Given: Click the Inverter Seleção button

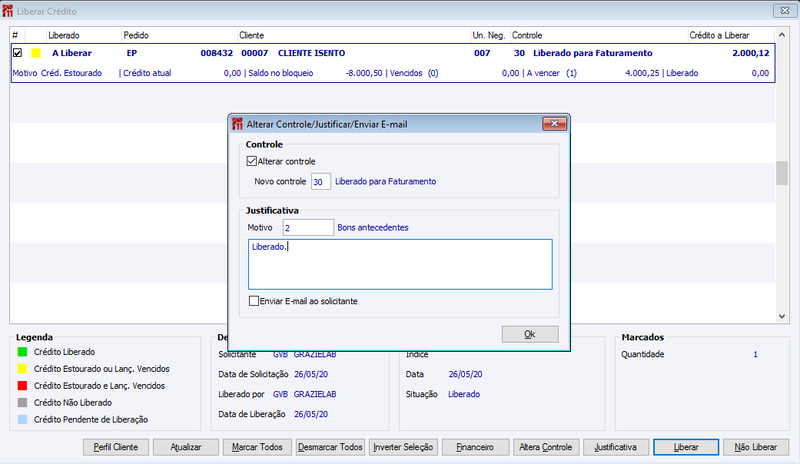Looking at the screenshot, I should coord(403,447).
